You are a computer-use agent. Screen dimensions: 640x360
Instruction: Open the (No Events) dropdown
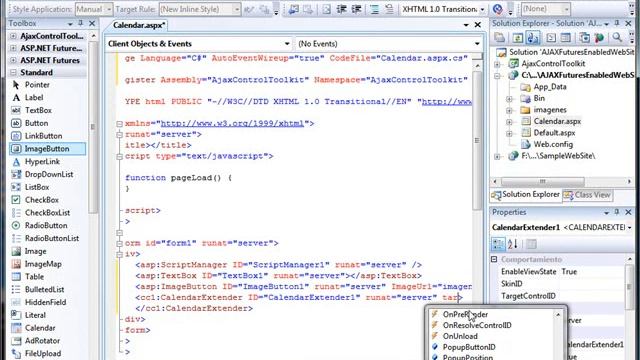477,44
